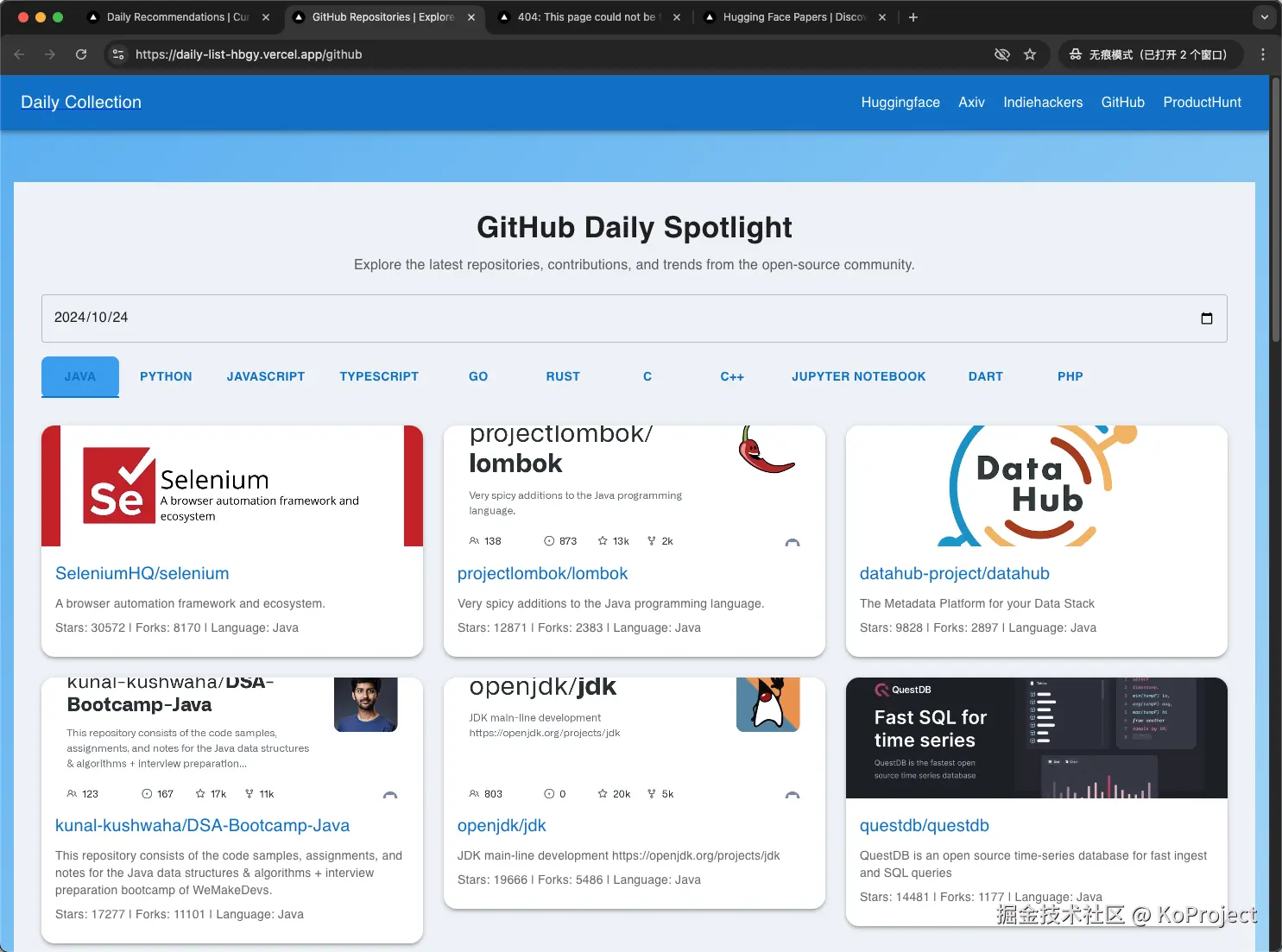This screenshot has width=1282, height=952.
Task: Click the GitHub Daily Spotlight heading
Action: click(635, 227)
